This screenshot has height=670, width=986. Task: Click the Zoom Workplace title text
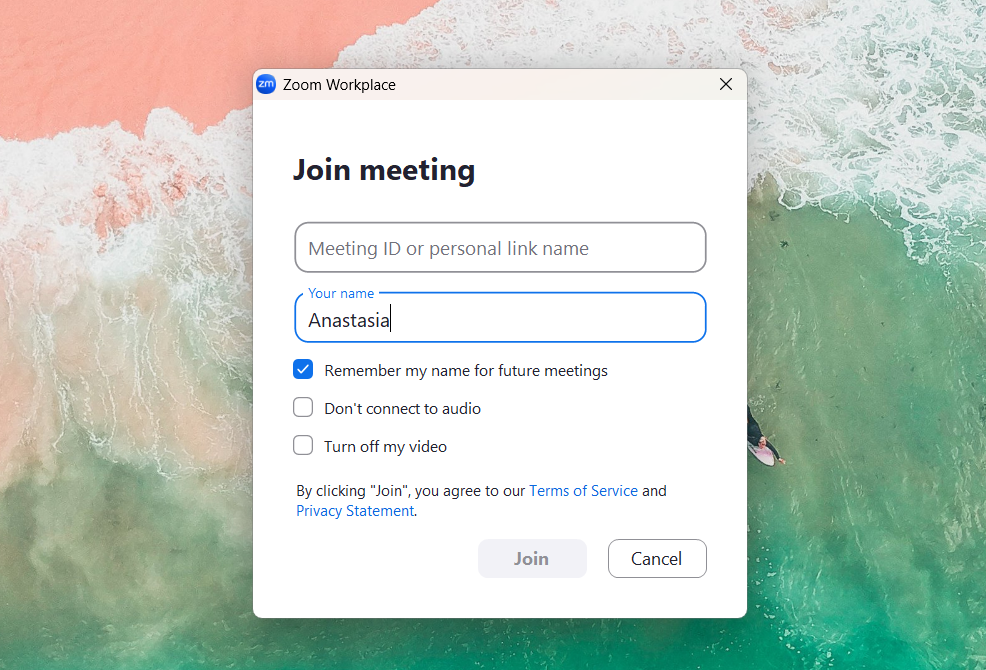pos(339,85)
